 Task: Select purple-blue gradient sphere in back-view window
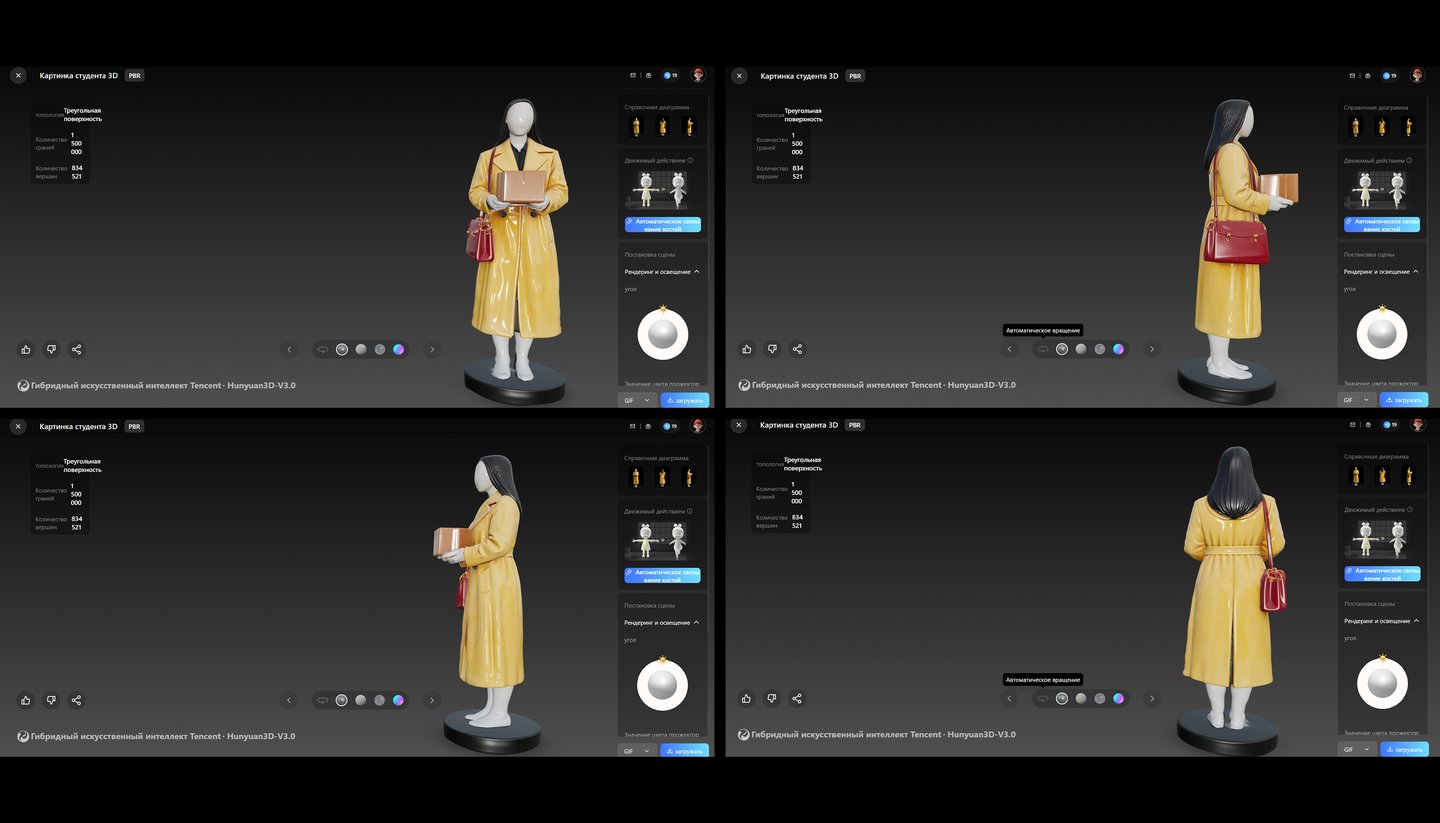pyautogui.click(x=1119, y=698)
